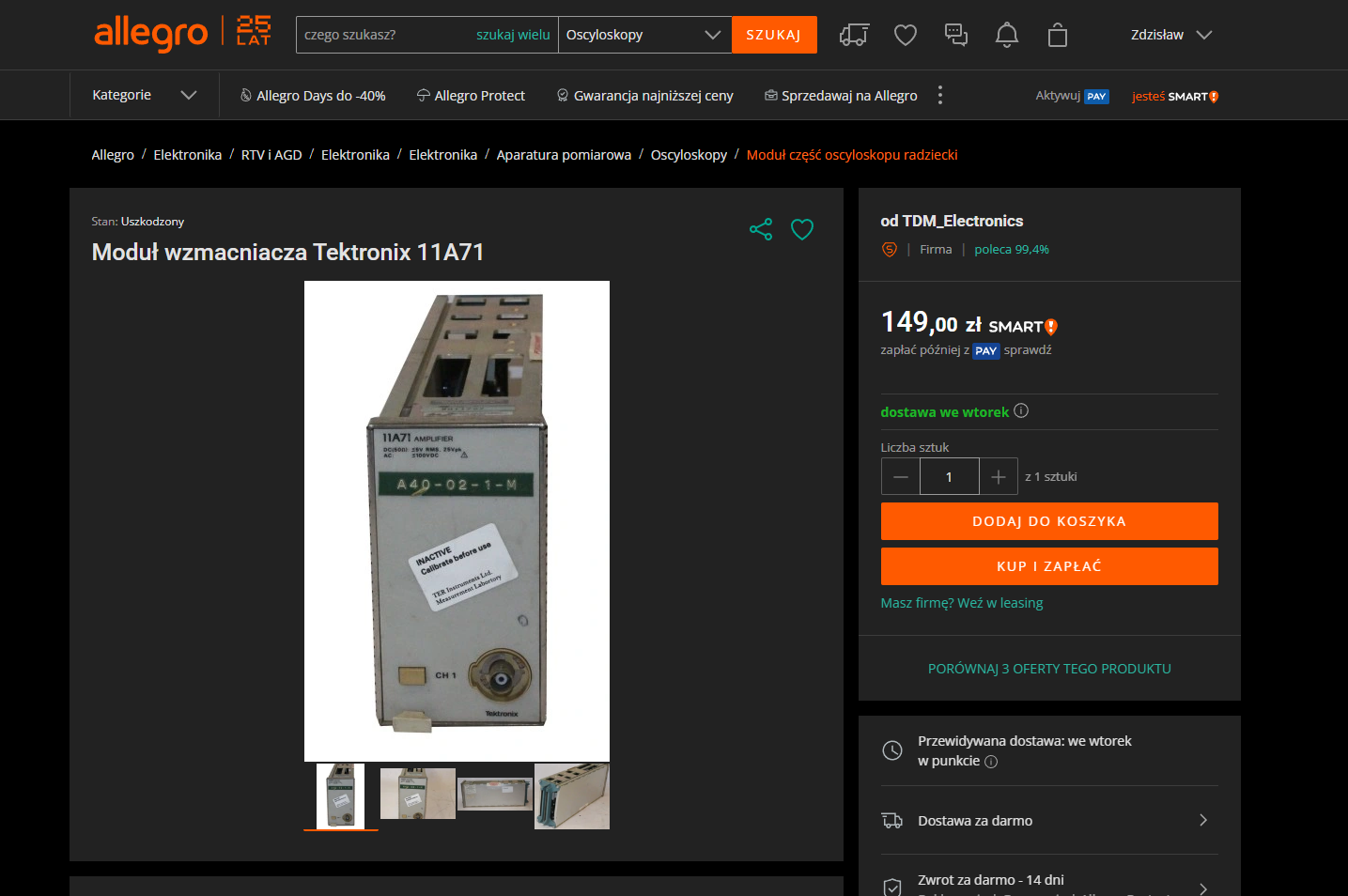Open 'Allegro Protect' menu item
1348x896 pixels.
click(x=471, y=95)
